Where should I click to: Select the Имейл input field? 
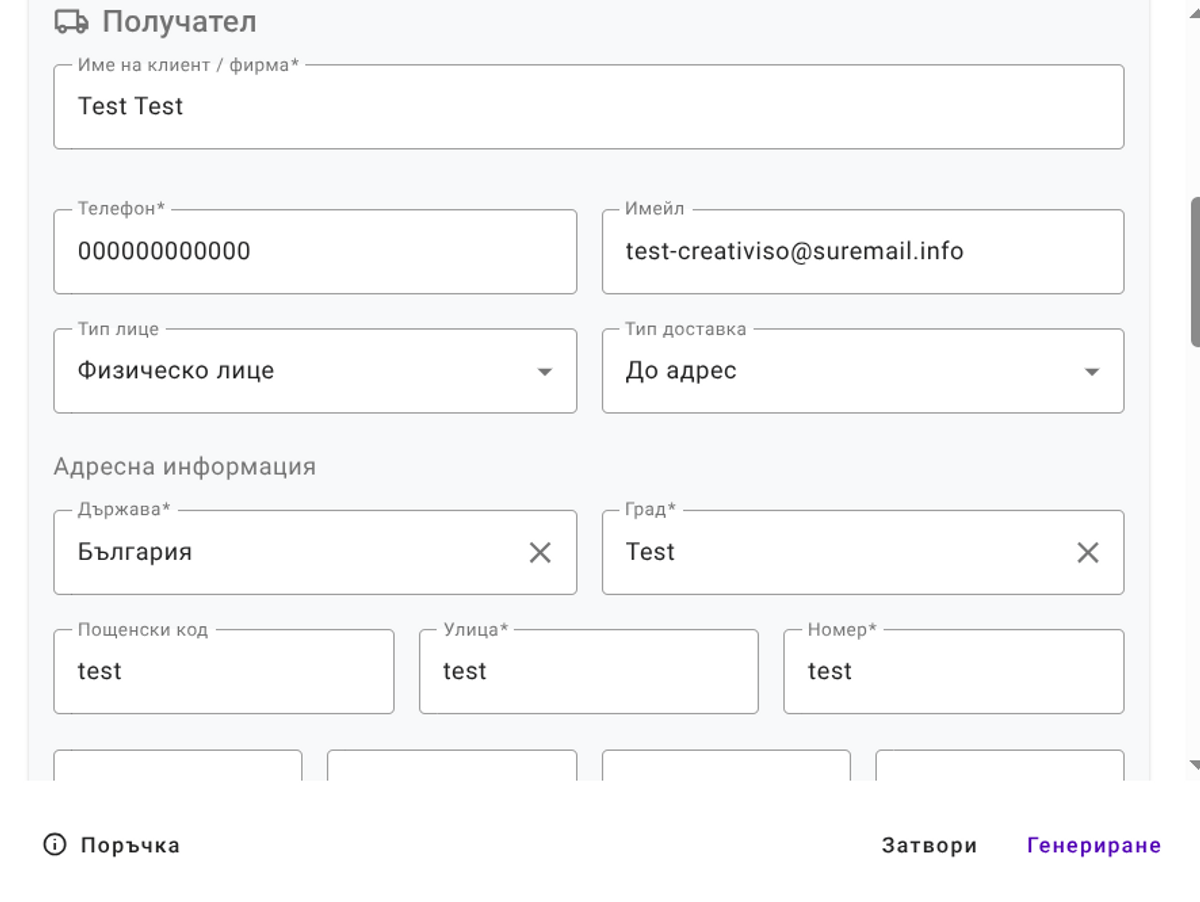click(x=862, y=252)
